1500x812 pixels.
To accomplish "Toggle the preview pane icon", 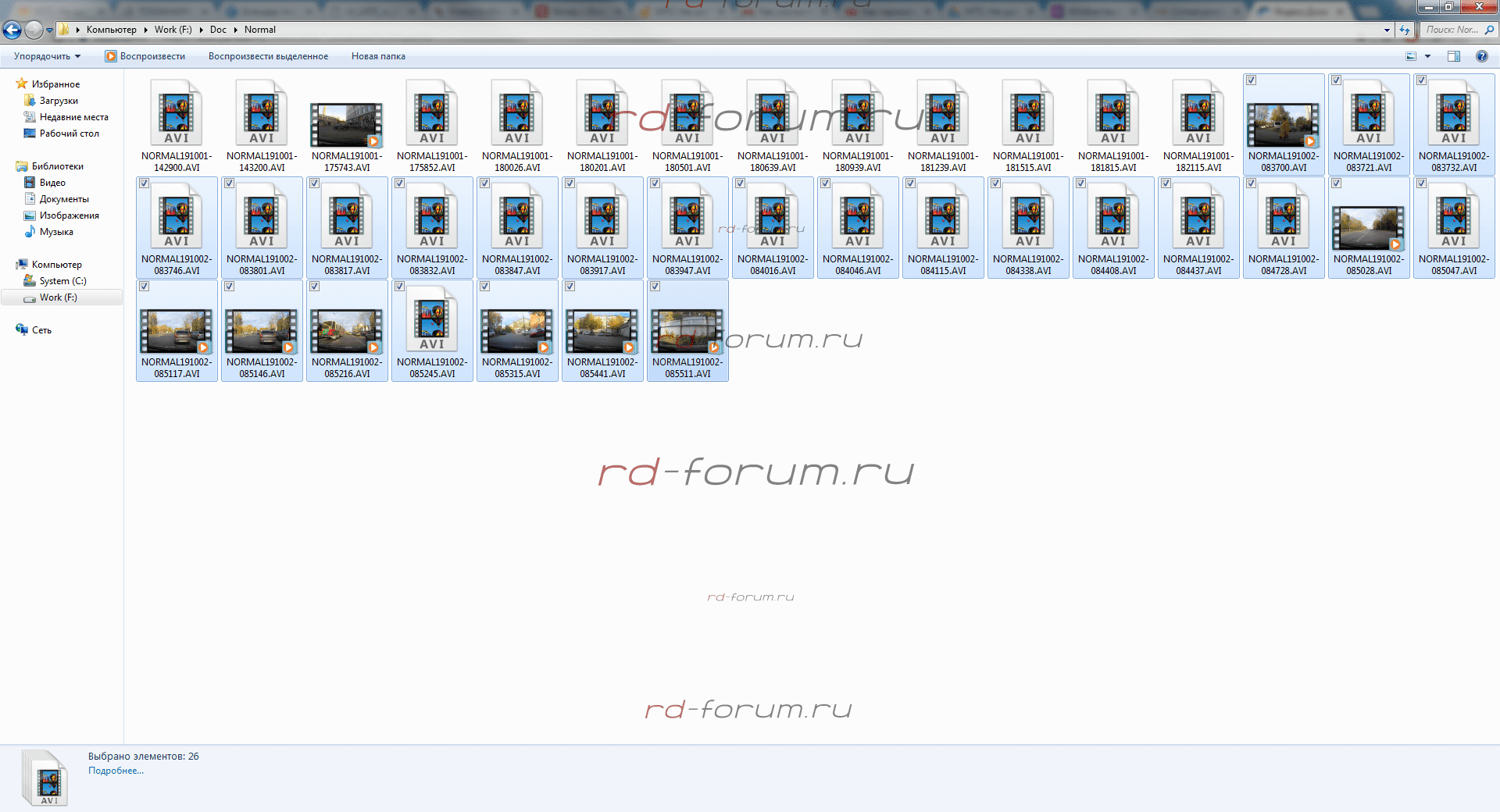I will pyautogui.click(x=1453, y=56).
